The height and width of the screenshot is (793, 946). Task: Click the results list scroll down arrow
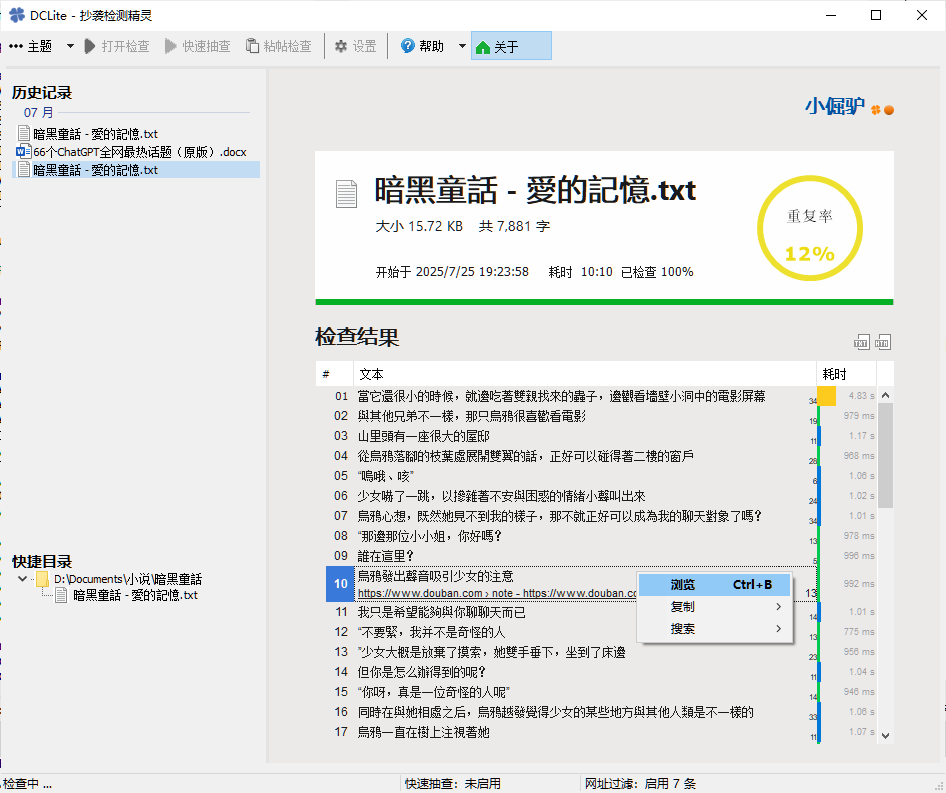click(885, 735)
